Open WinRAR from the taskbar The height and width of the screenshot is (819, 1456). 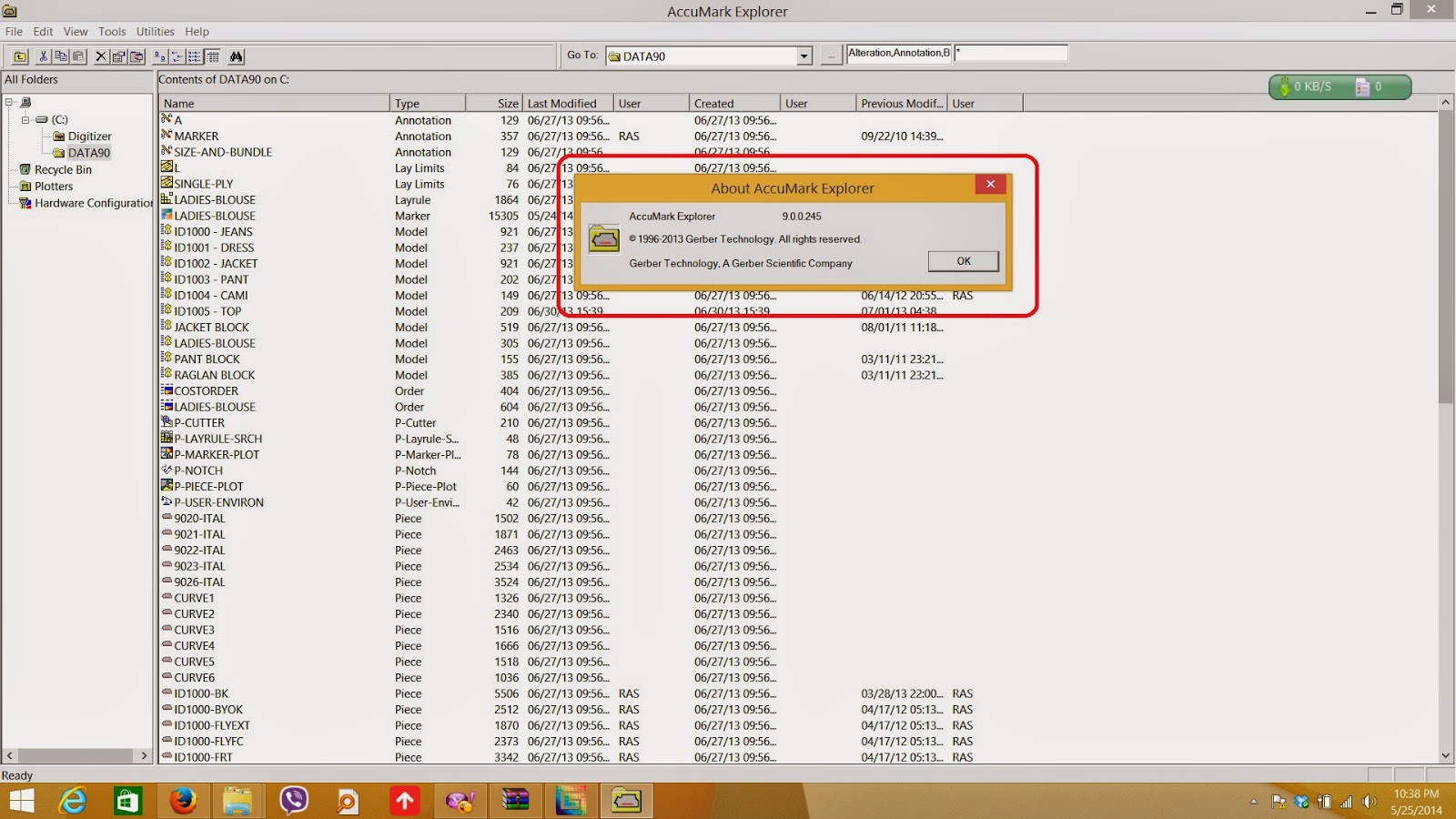pyautogui.click(x=515, y=801)
